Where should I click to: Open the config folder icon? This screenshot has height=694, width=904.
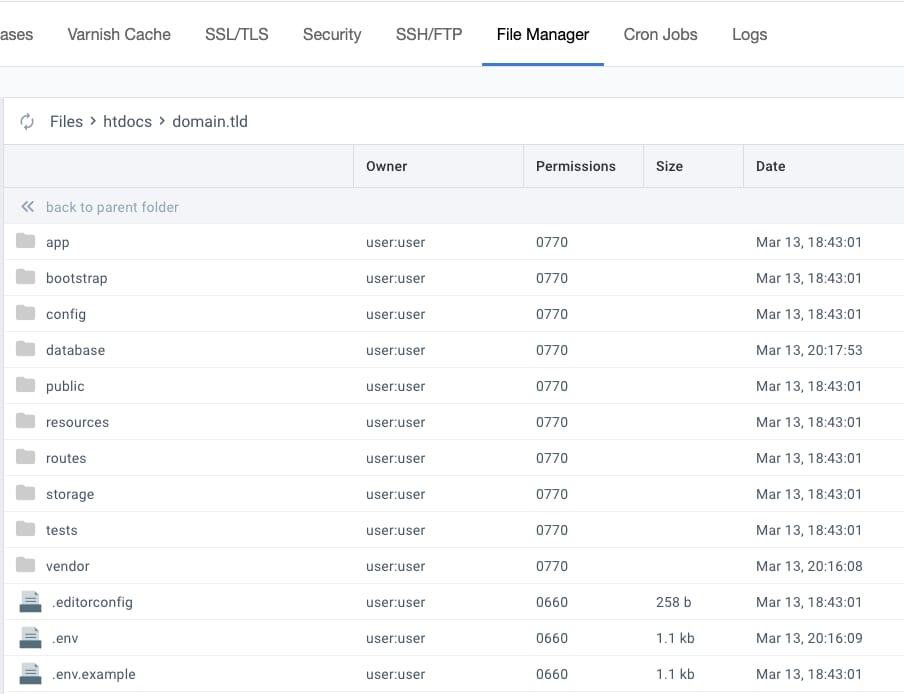(24, 313)
